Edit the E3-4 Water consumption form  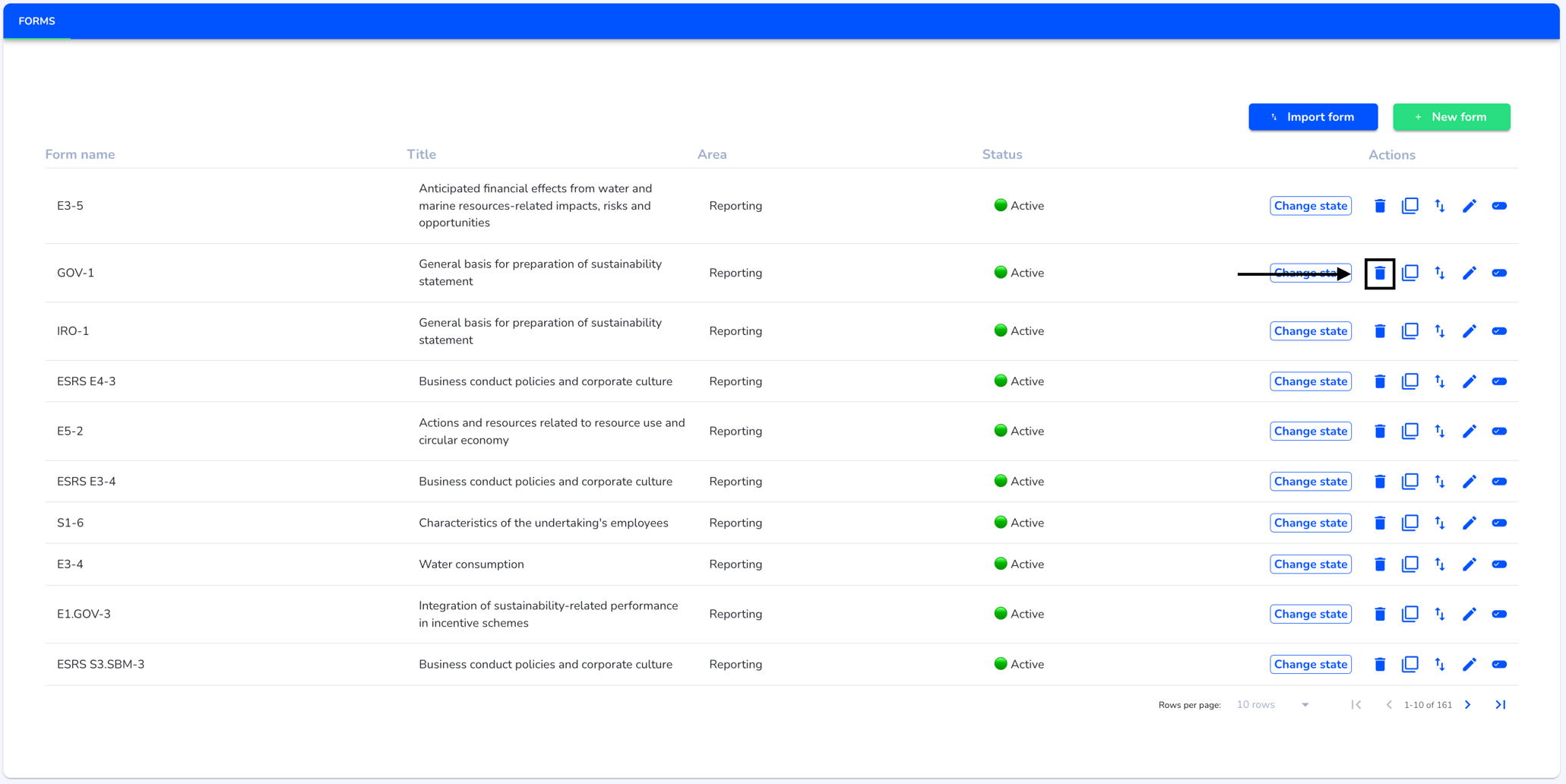pyautogui.click(x=1470, y=564)
